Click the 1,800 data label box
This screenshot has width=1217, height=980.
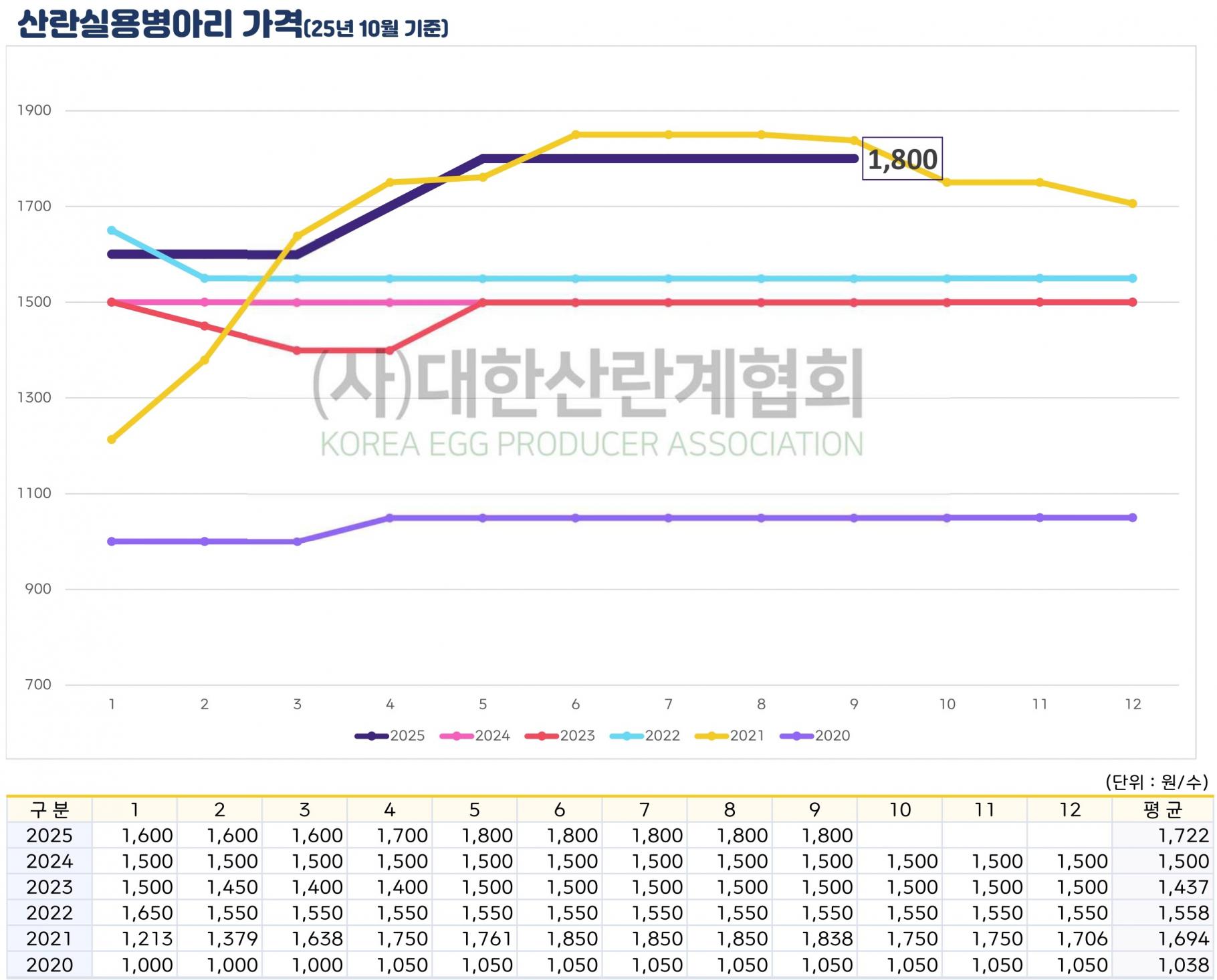pyautogui.click(x=902, y=159)
